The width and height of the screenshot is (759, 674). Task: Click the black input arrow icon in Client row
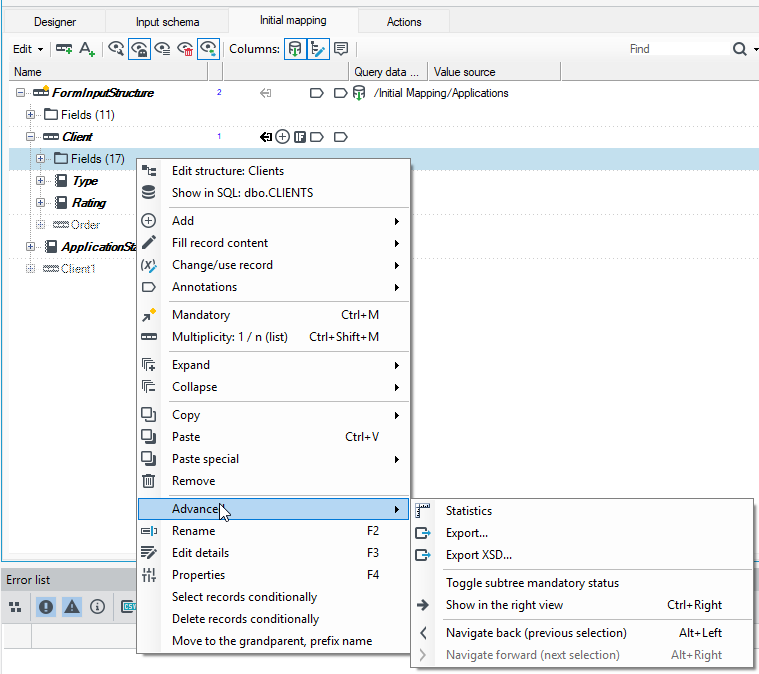(x=266, y=137)
